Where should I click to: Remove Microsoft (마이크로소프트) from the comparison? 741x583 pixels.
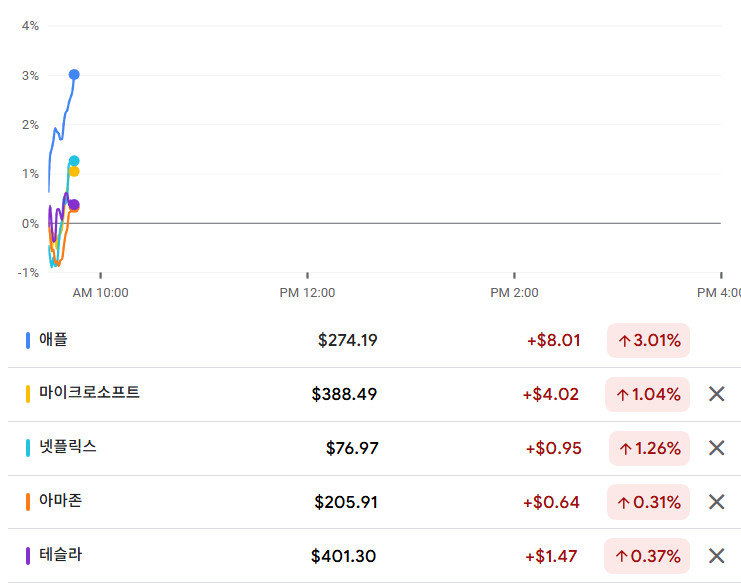tap(716, 394)
